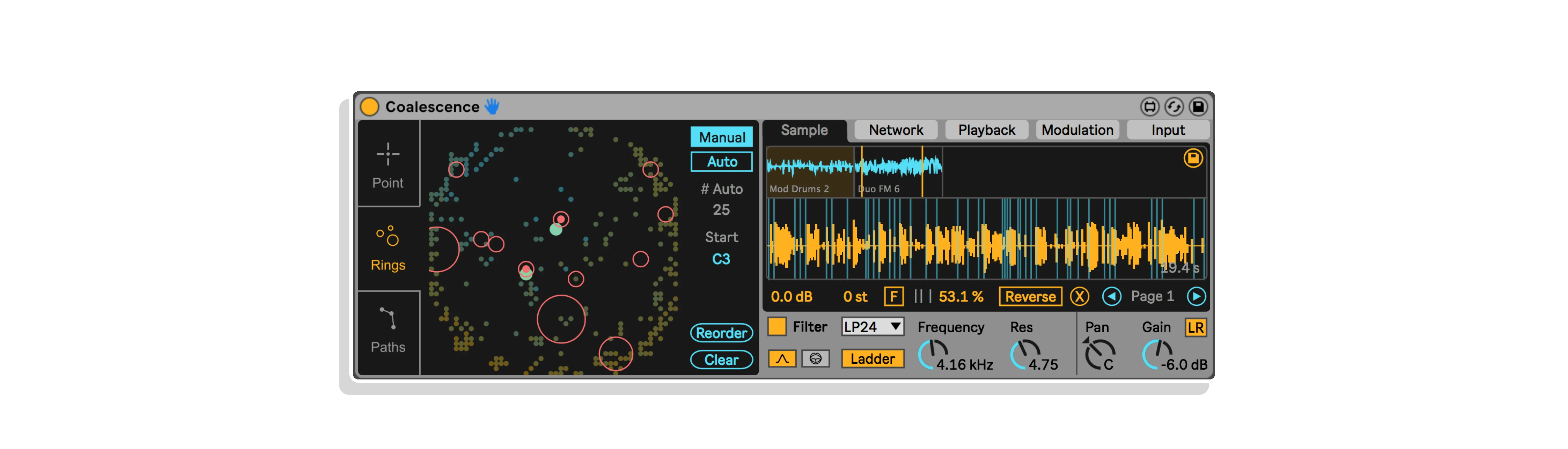The width and height of the screenshot is (1568, 449).
Task: Click the hot-swap arrows icon in title bar
Action: (1174, 107)
